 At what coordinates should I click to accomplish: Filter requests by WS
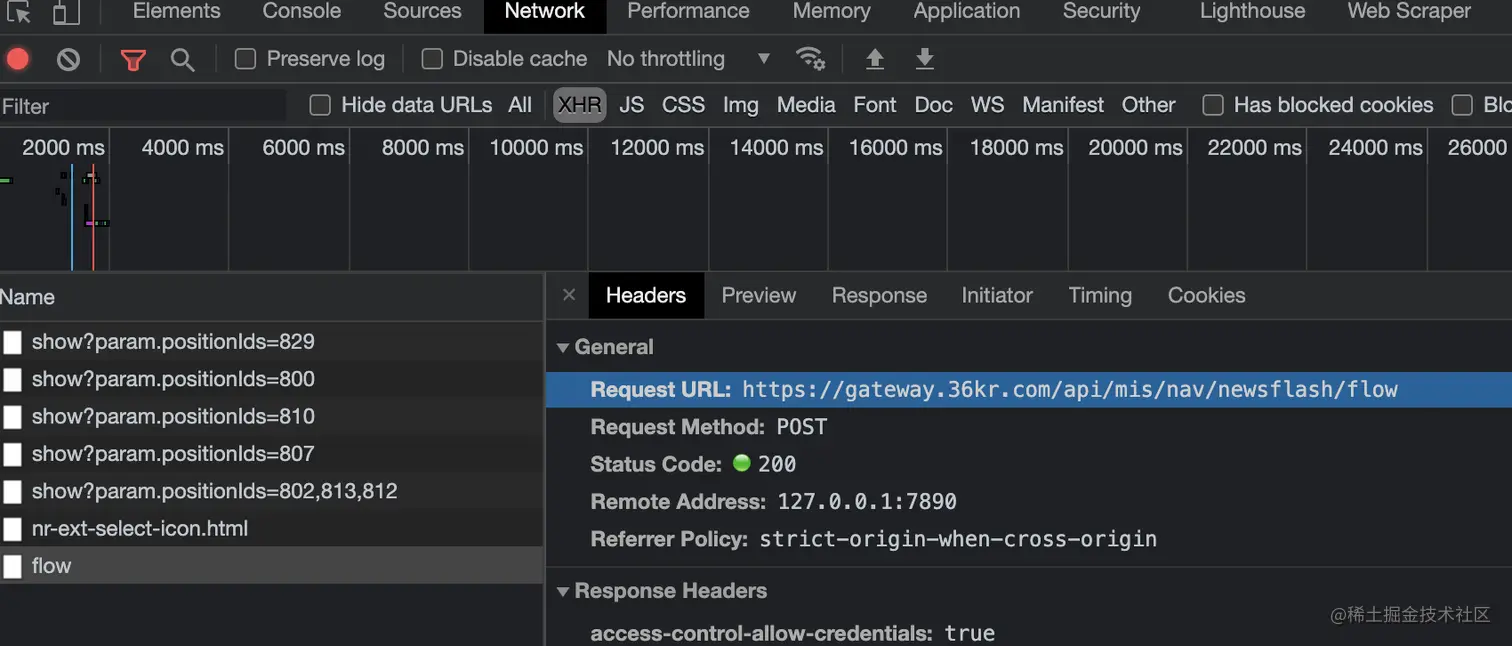tap(987, 105)
